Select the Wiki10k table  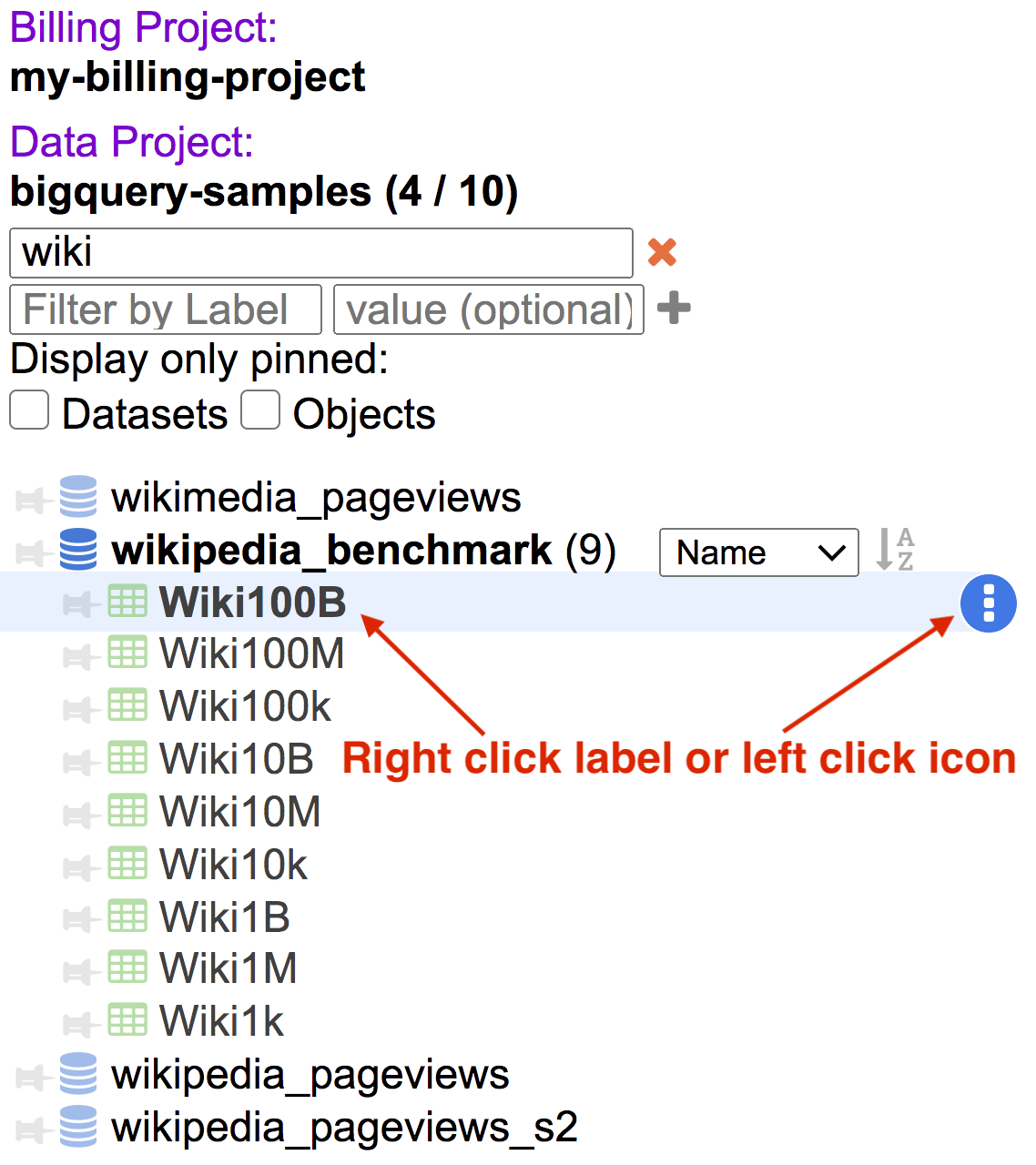[233, 865]
